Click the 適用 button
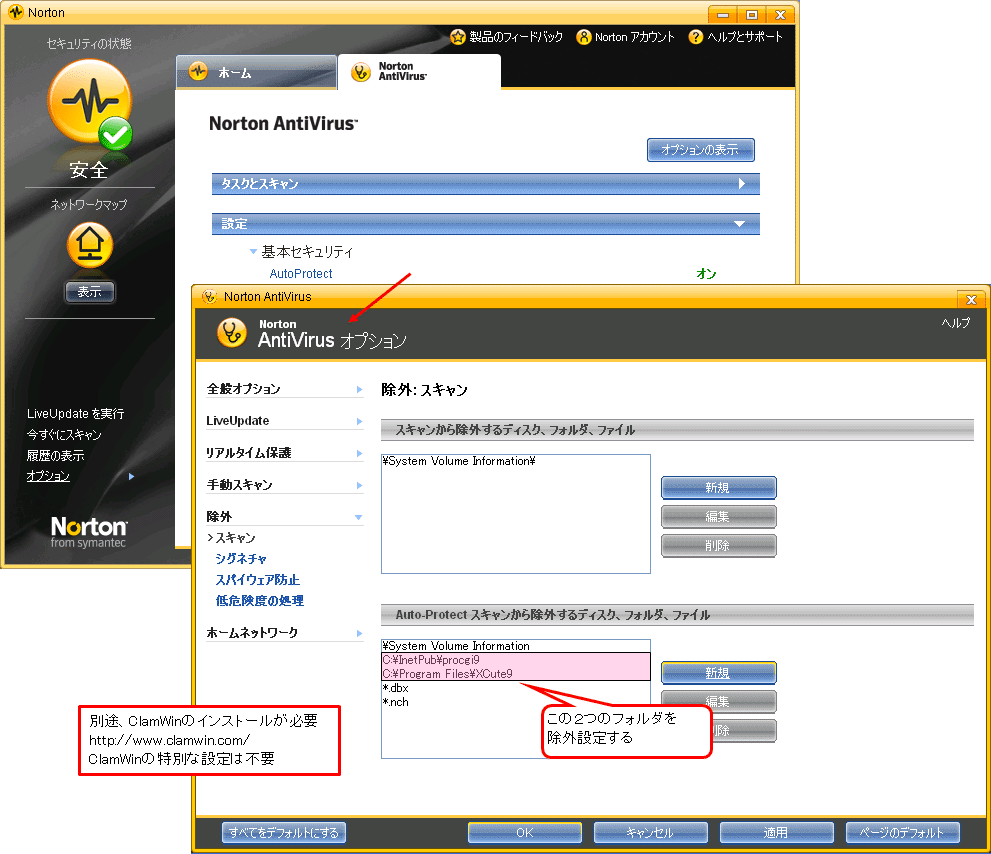 coord(776,833)
